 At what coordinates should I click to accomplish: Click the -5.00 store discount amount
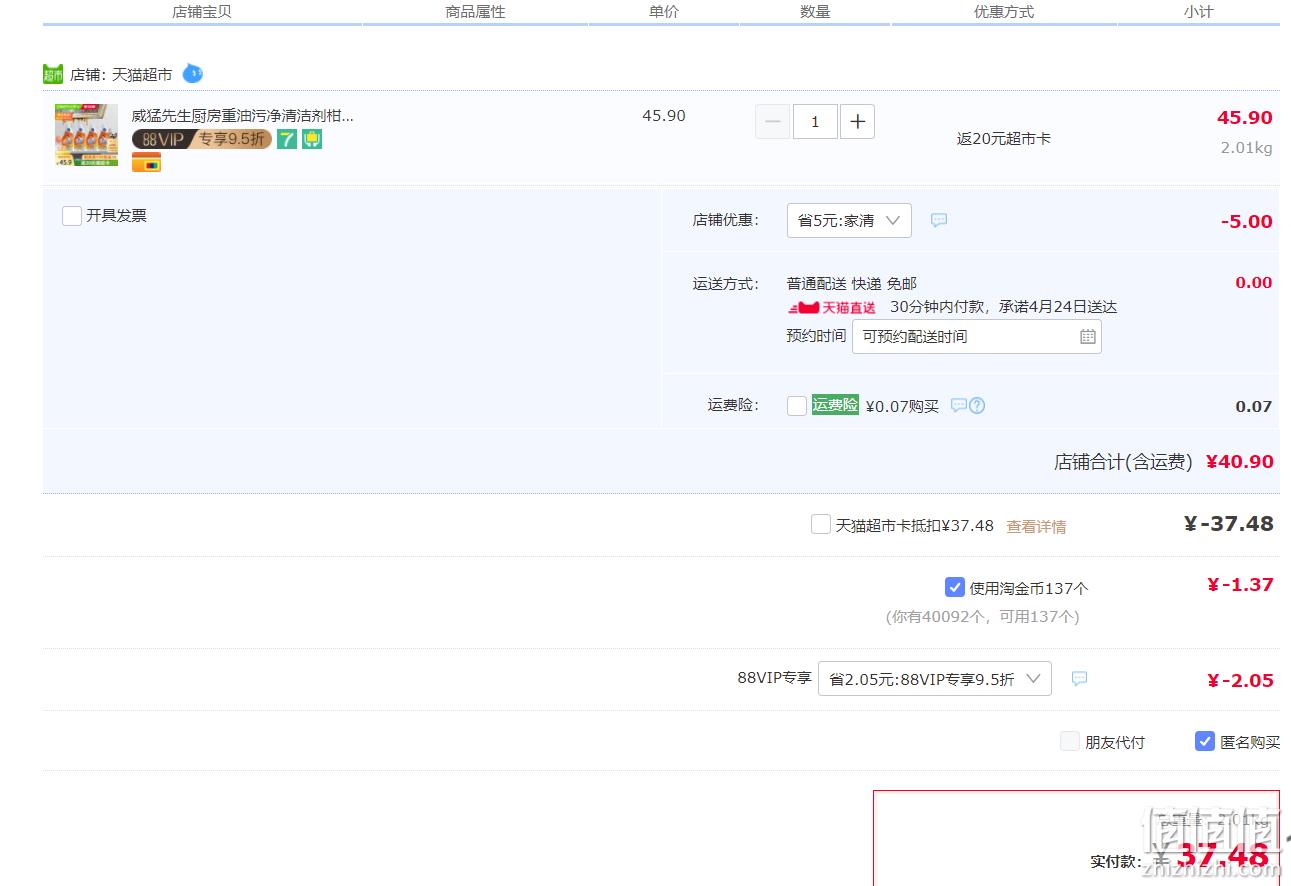tap(1246, 222)
